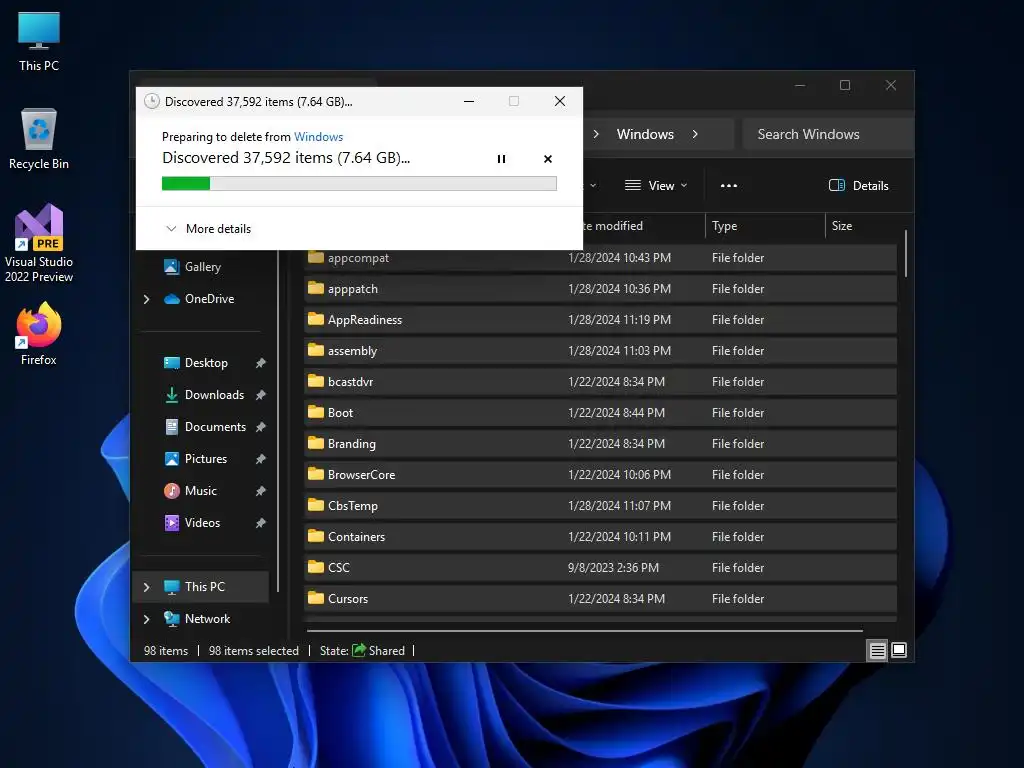The height and width of the screenshot is (768, 1024).
Task: Click the CSC date 9/8/2023 2:36 PM
Action: click(613, 568)
